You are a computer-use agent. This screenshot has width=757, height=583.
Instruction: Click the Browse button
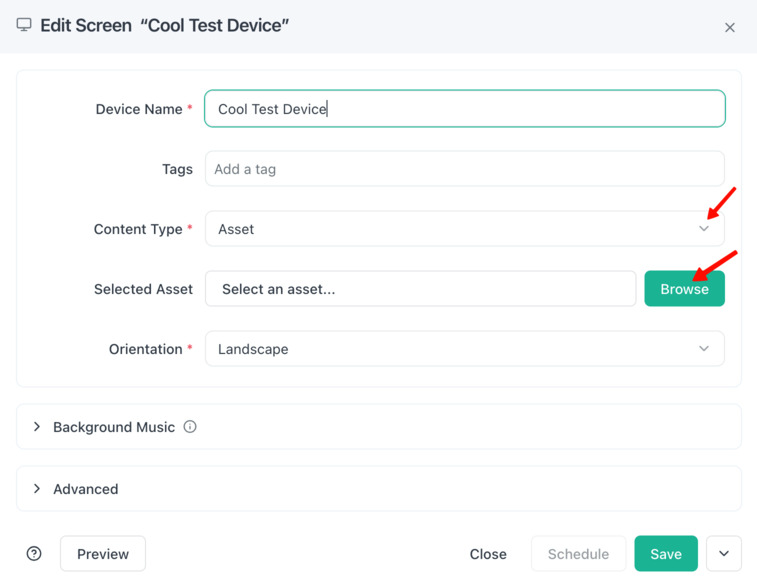click(x=684, y=289)
